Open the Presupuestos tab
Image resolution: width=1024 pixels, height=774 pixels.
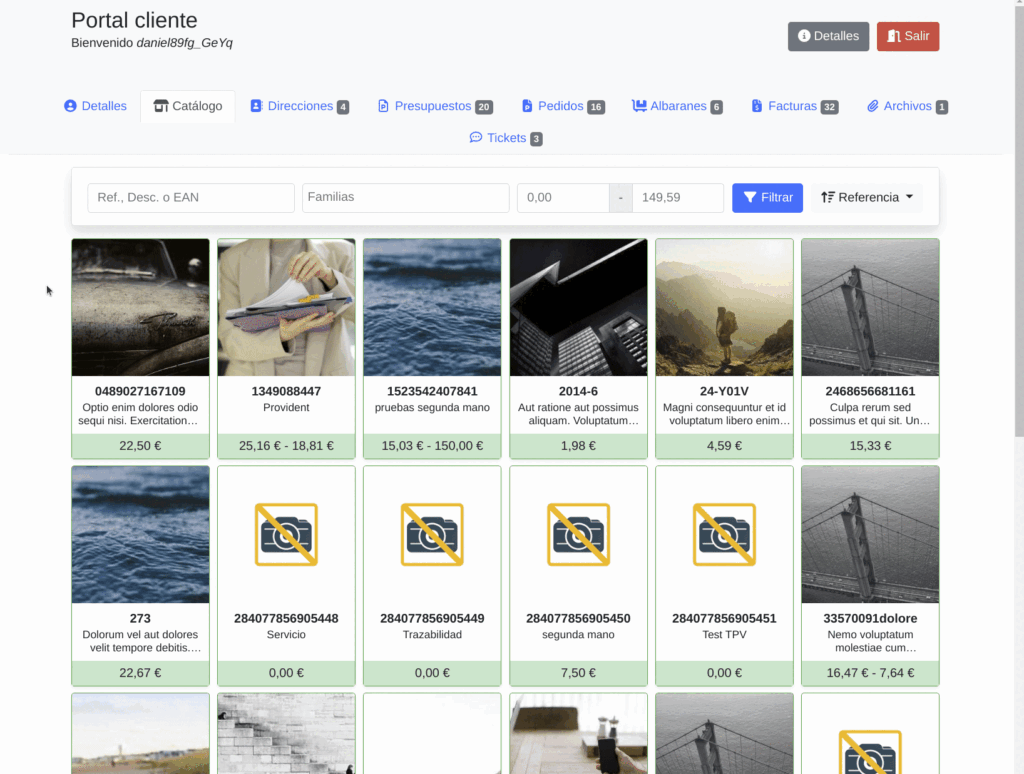[434, 106]
